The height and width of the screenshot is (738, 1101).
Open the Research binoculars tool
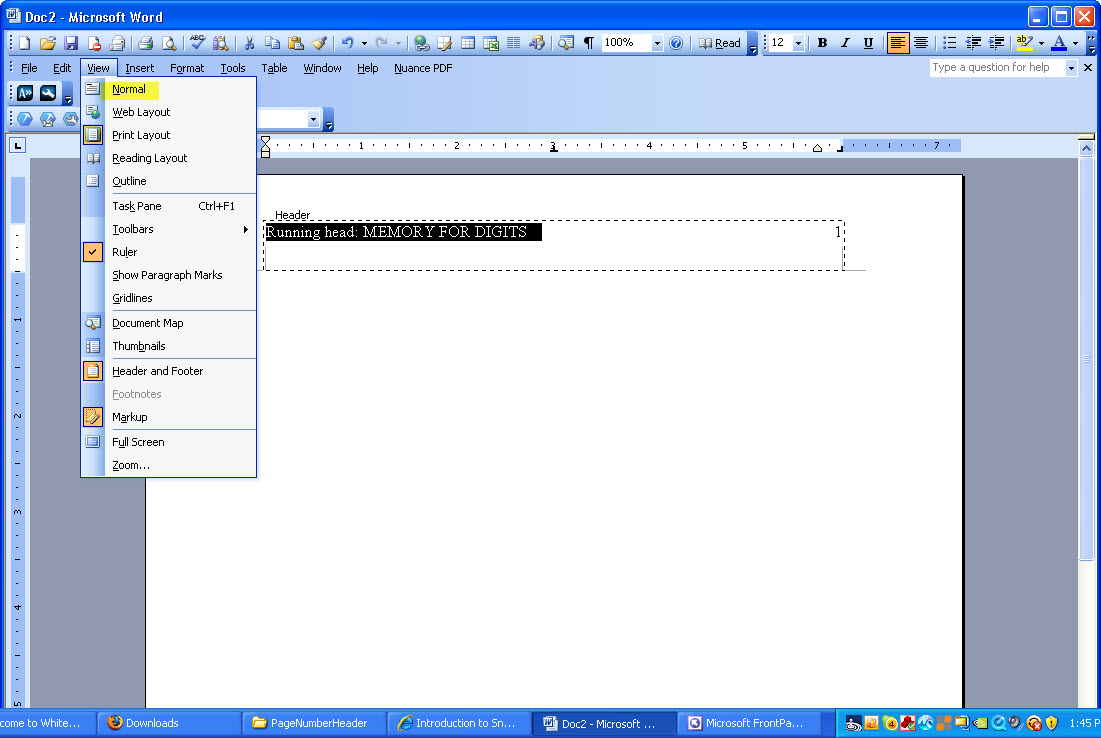click(x=220, y=43)
